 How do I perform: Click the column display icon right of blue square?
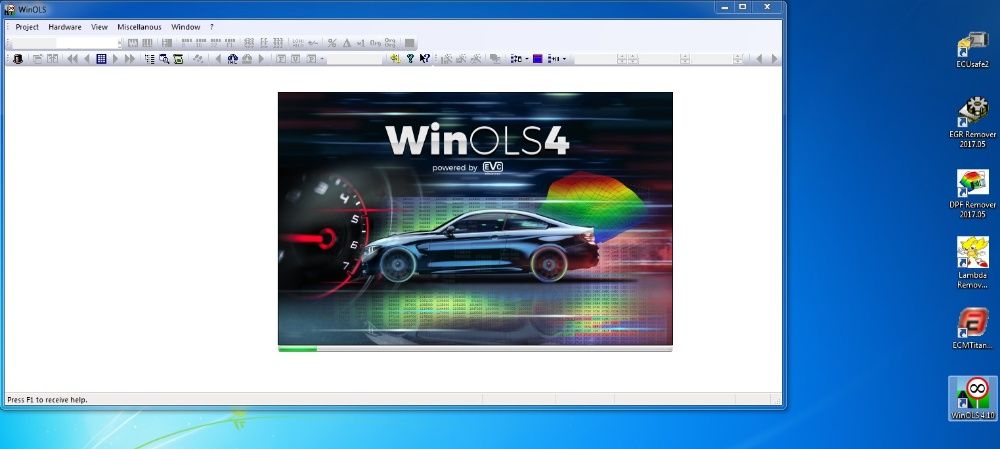(x=554, y=59)
